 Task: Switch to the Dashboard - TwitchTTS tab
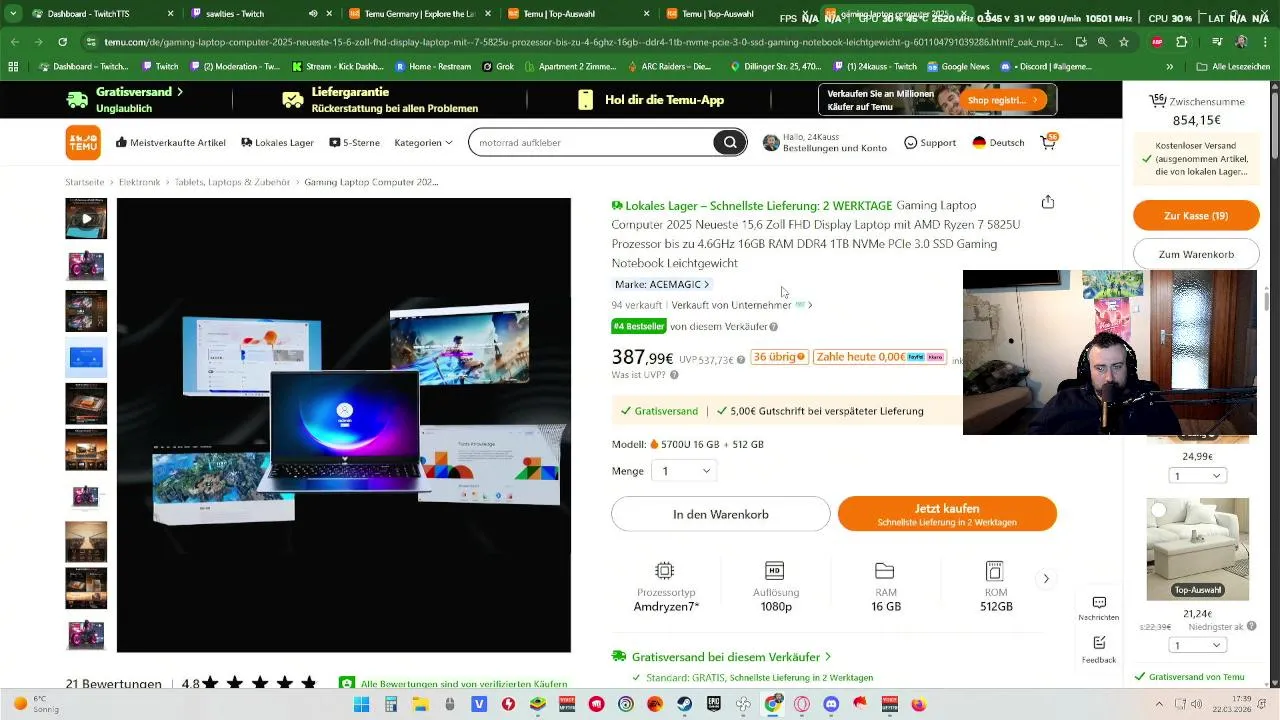click(103, 14)
